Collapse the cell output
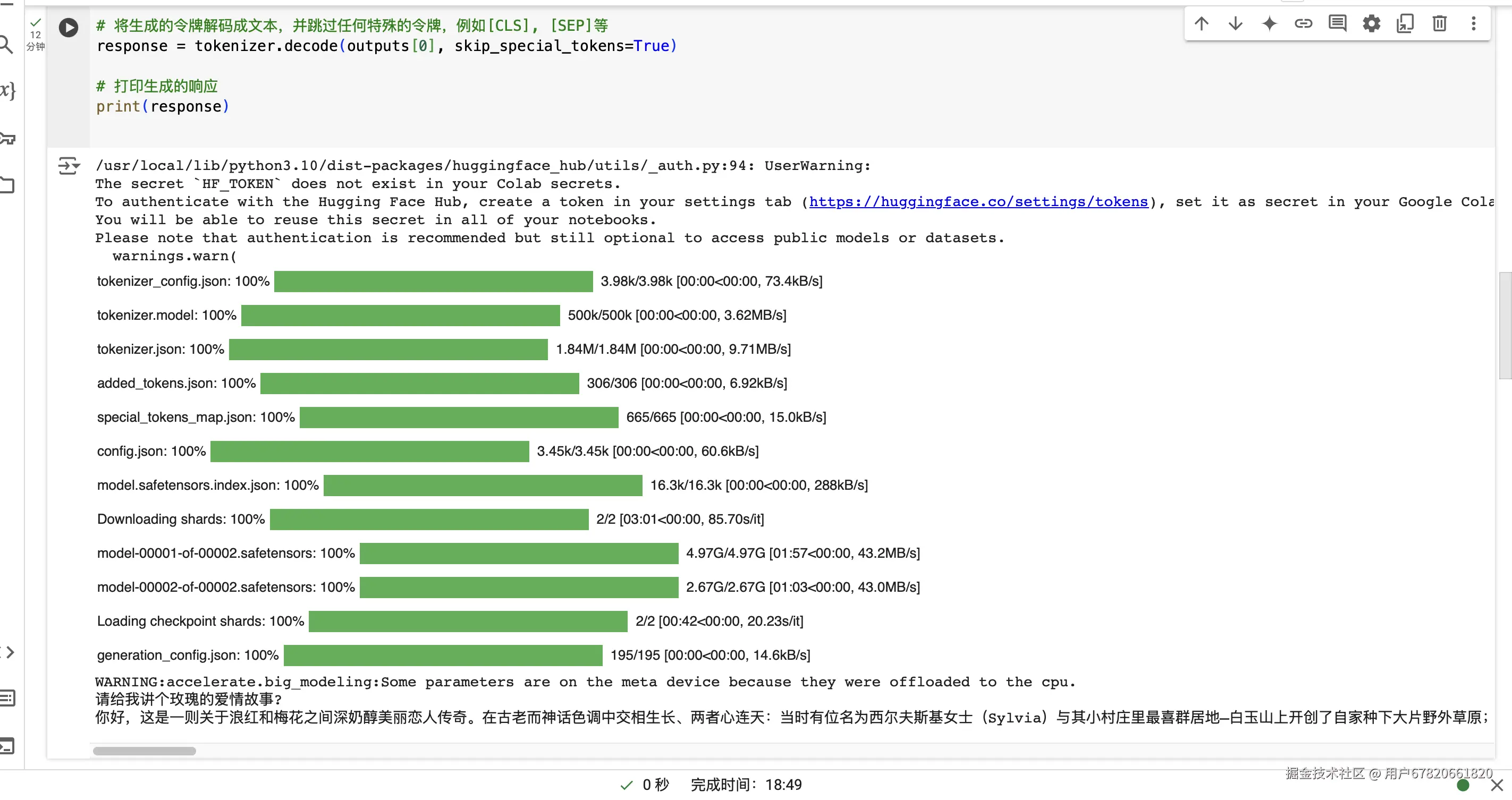 tap(69, 166)
